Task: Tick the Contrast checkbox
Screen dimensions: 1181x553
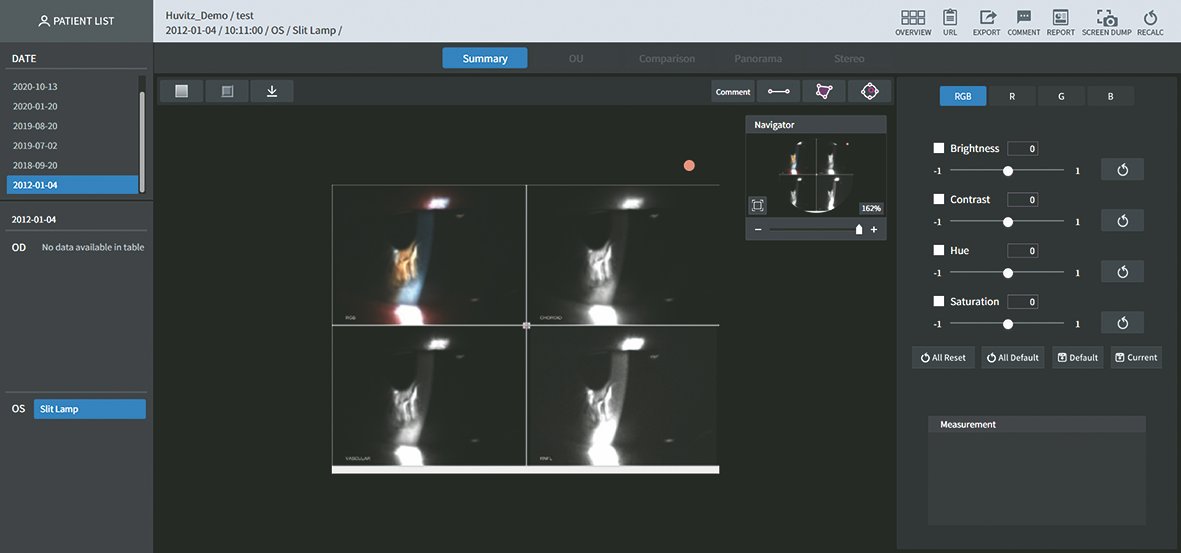Action: (939, 199)
